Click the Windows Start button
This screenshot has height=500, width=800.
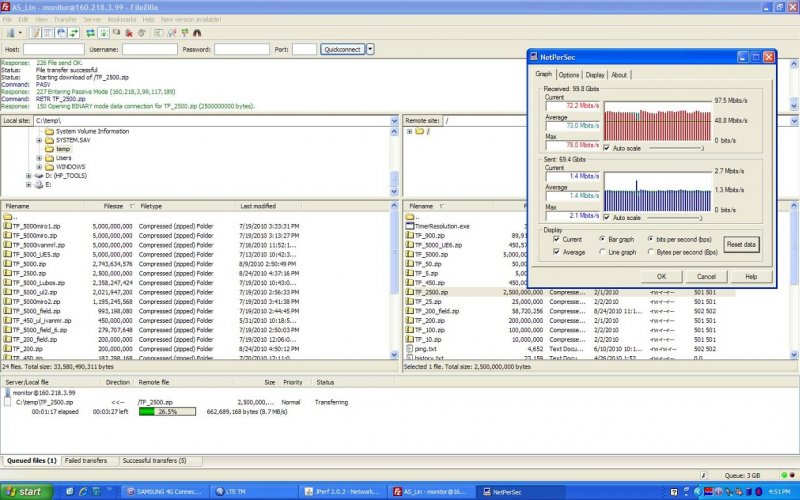click(24, 491)
